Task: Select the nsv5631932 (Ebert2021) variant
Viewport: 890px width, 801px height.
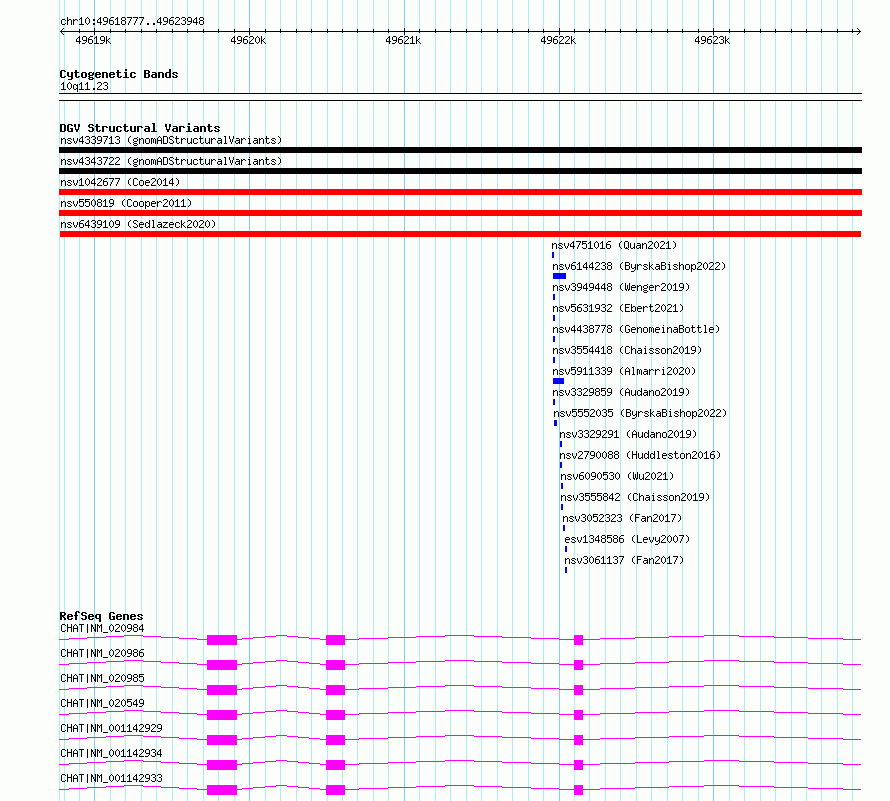Action: [618, 308]
